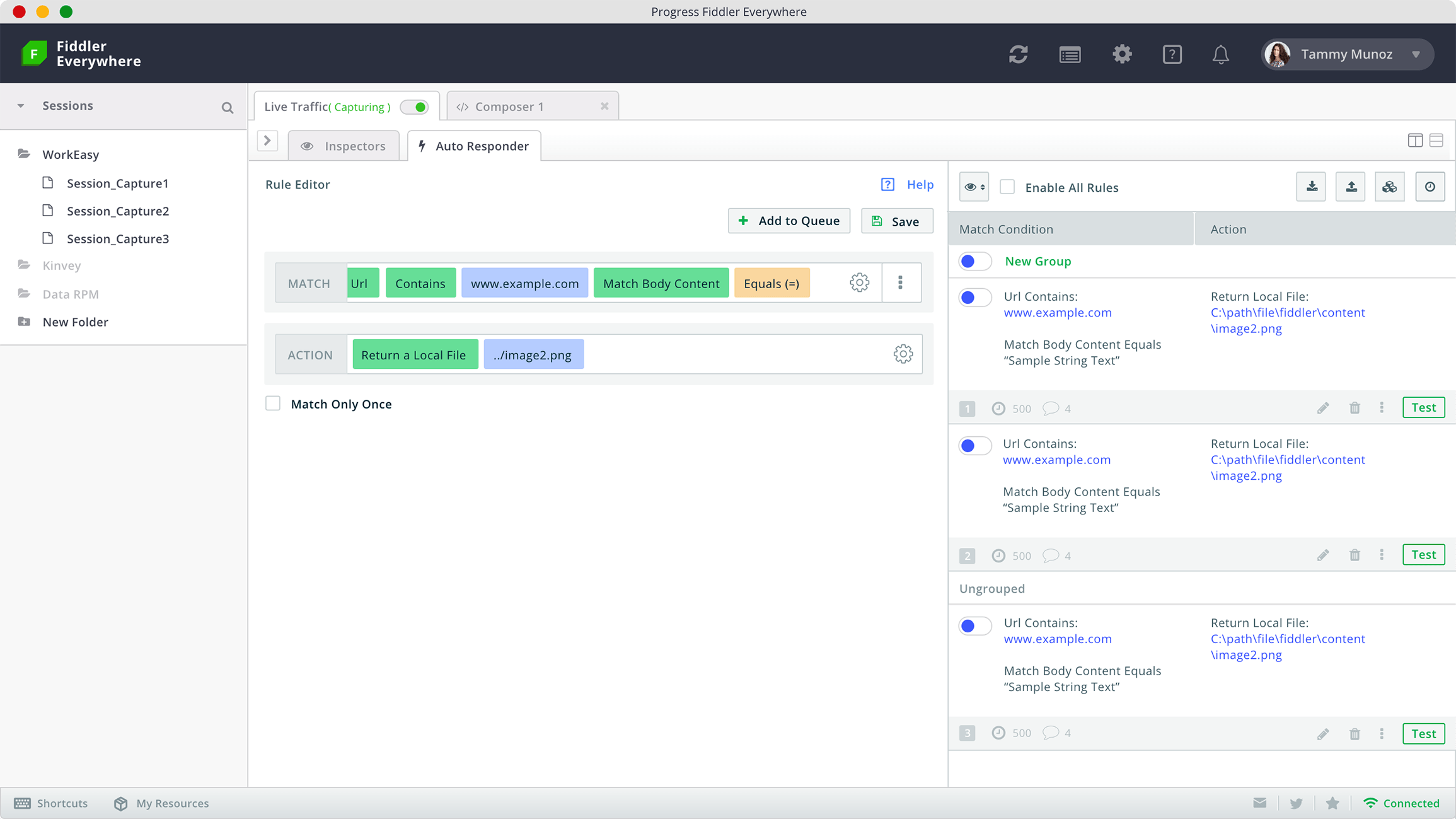The image size is (1456, 819).
Task: Select the Live Traffic tab
Action: [x=347, y=106]
